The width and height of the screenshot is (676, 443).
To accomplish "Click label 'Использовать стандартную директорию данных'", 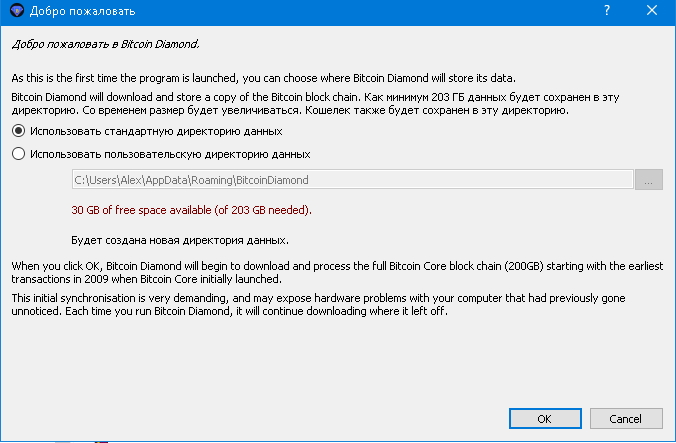I will tap(156, 131).
